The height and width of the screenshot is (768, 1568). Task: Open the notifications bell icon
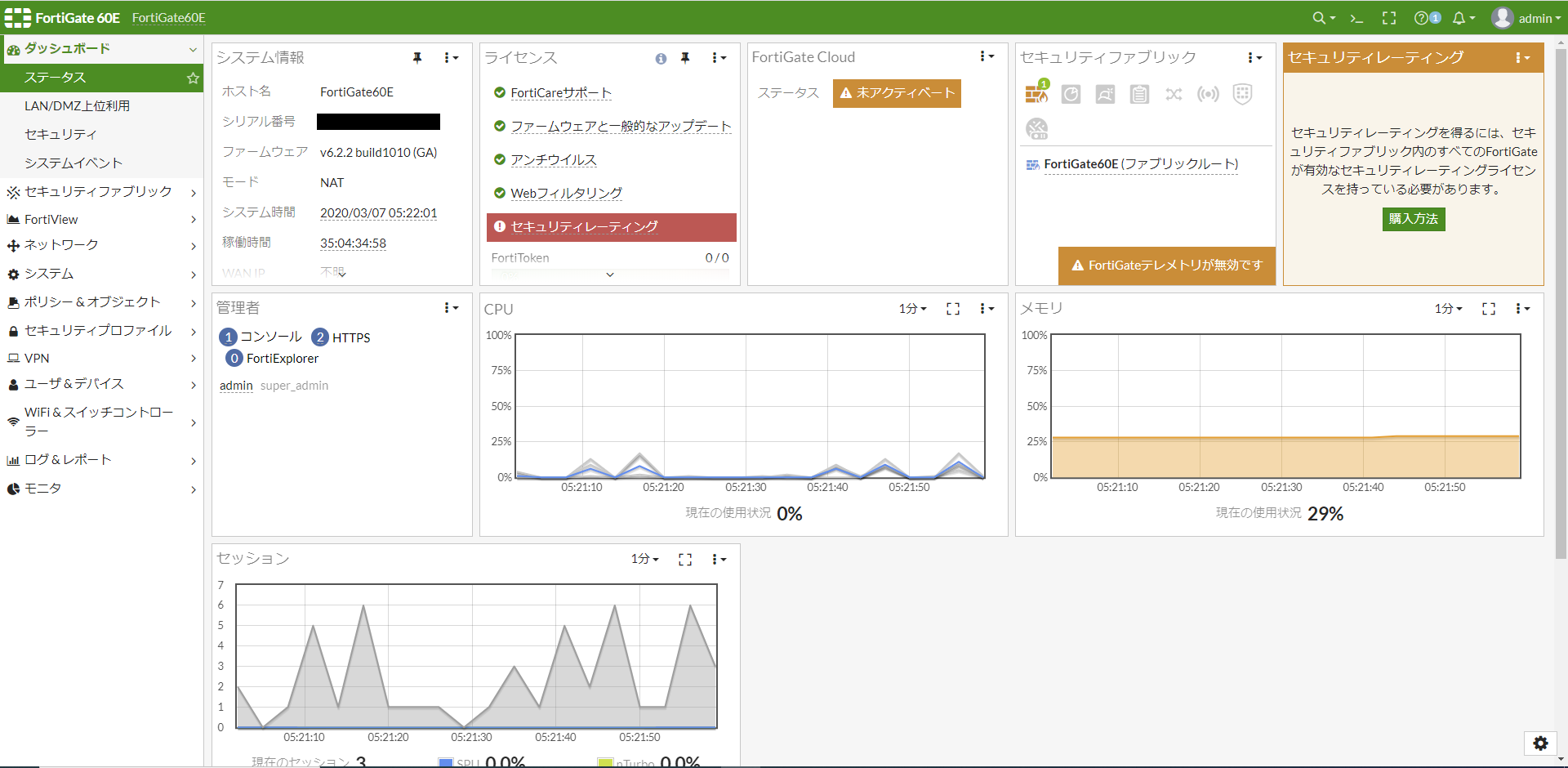tap(1463, 18)
